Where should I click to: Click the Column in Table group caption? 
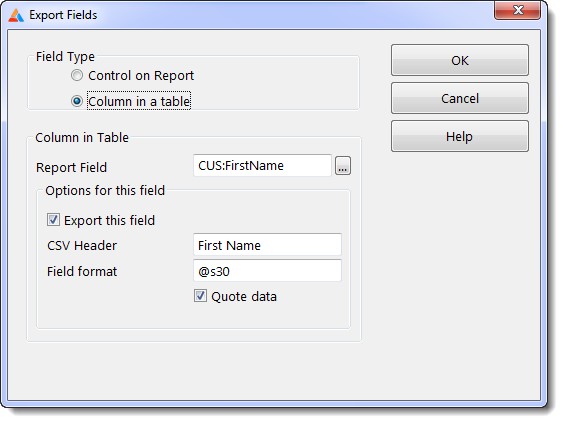click(x=82, y=138)
